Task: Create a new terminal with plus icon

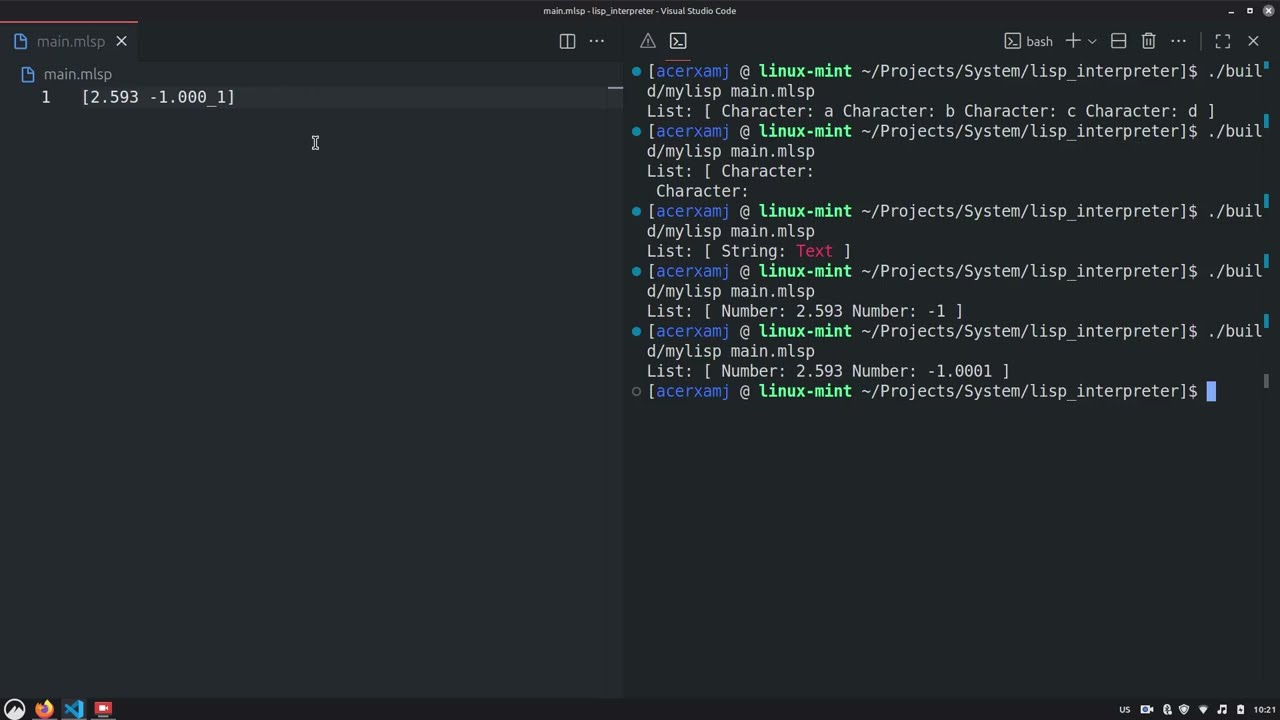Action: (1072, 41)
